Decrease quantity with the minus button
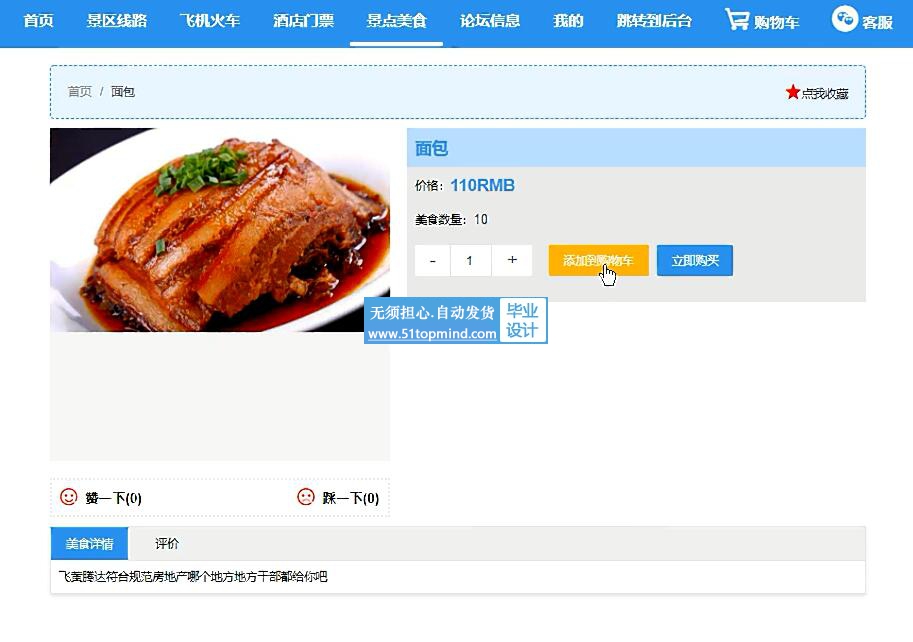The height and width of the screenshot is (642, 913). pos(432,261)
